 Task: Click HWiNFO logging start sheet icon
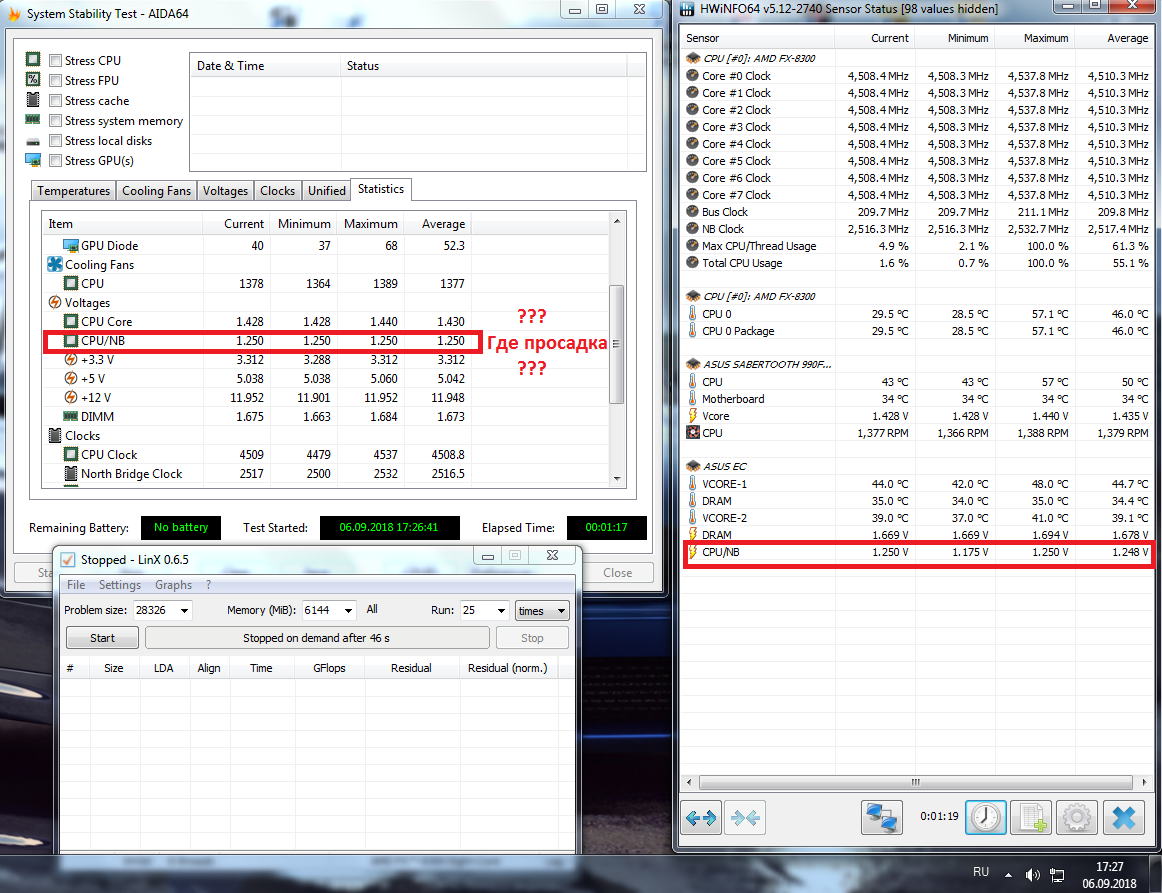pos(1032,817)
